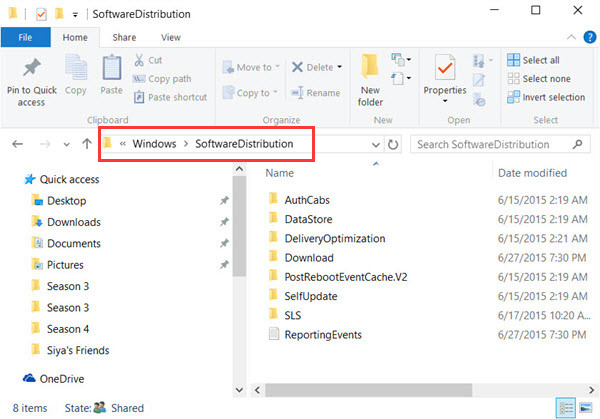The image size is (600, 419).
Task: Click the refresh icon beside address bar
Action: coord(393,145)
